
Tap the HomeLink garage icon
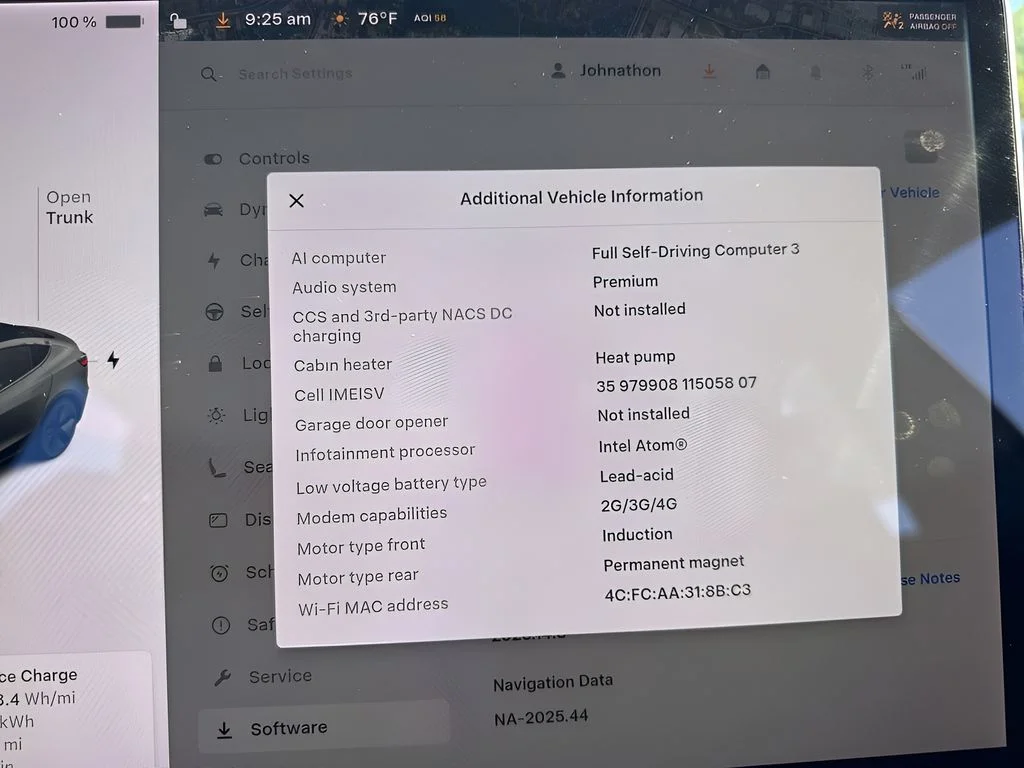click(763, 71)
